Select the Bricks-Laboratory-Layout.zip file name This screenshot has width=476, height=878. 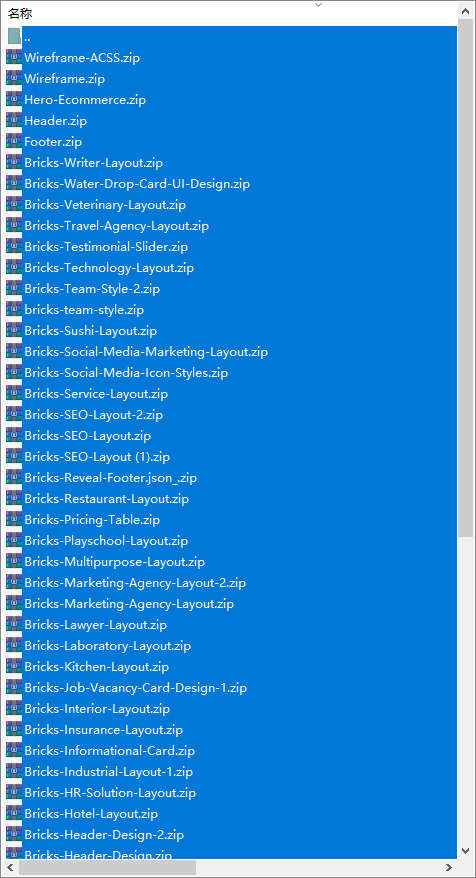click(x=108, y=646)
